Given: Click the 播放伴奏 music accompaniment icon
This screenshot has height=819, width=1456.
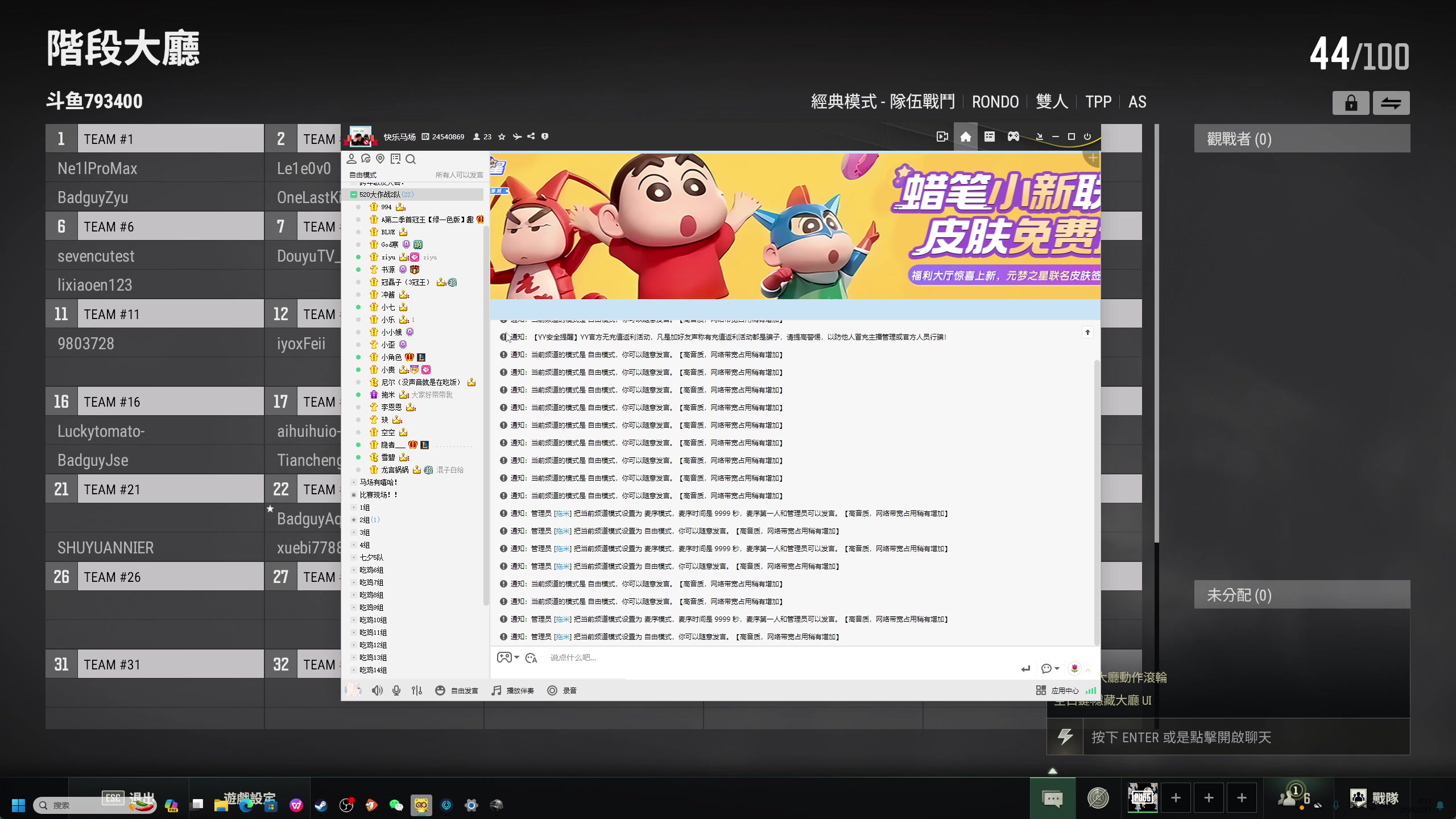Looking at the screenshot, I should point(497,690).
